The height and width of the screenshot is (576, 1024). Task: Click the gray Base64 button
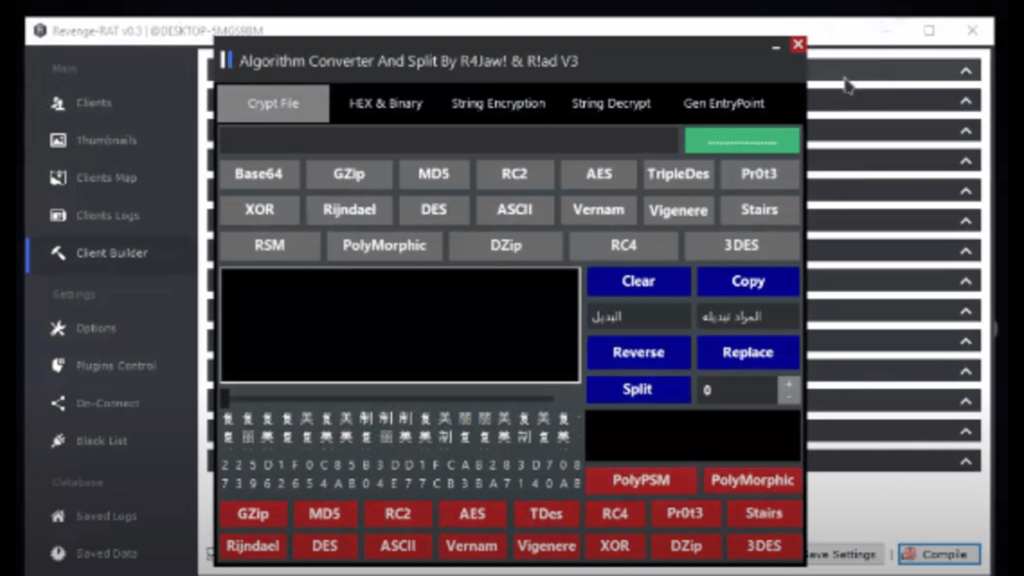(x=259, y=174)
